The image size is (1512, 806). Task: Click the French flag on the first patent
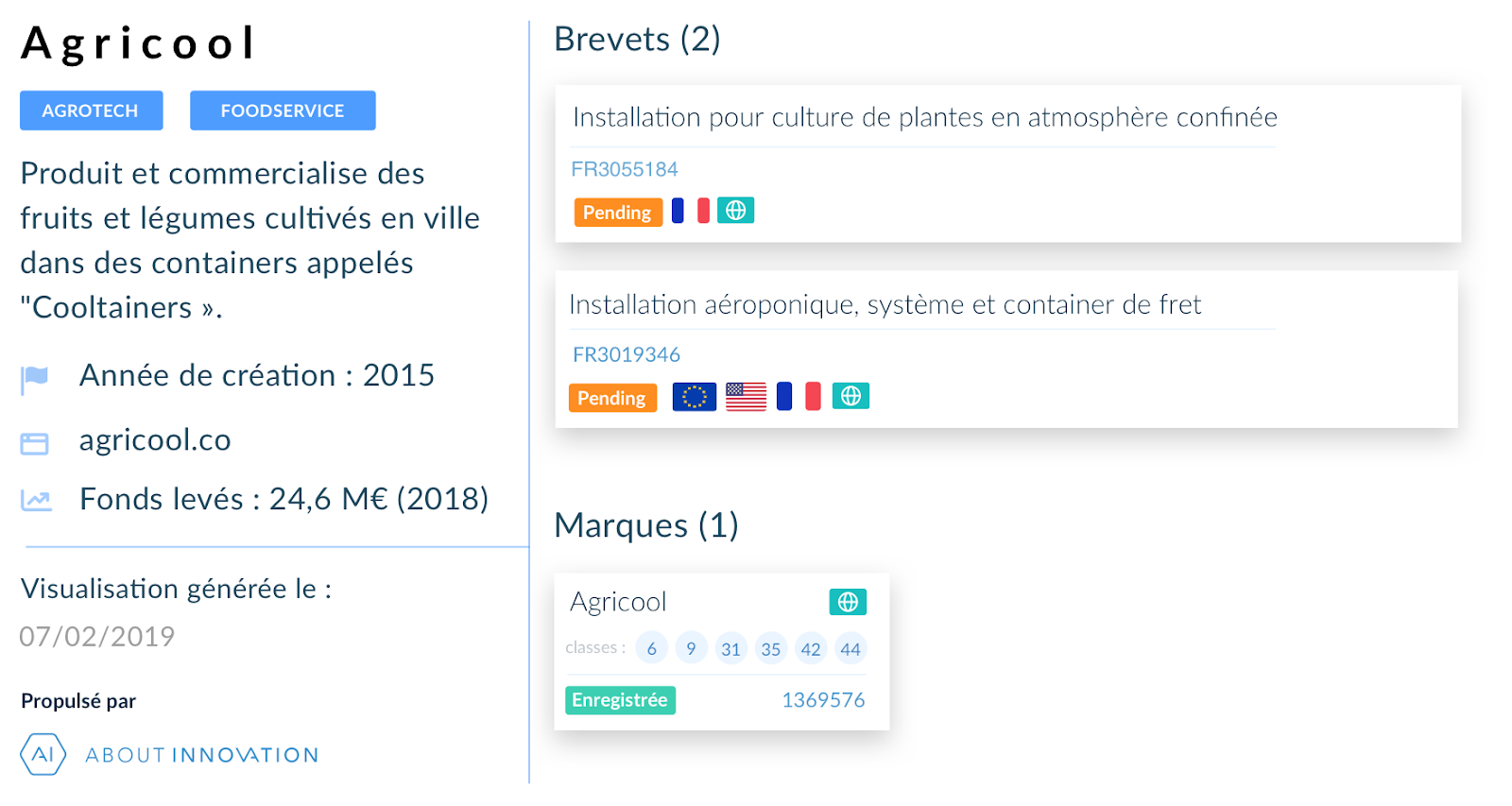[x=690, y=210]
